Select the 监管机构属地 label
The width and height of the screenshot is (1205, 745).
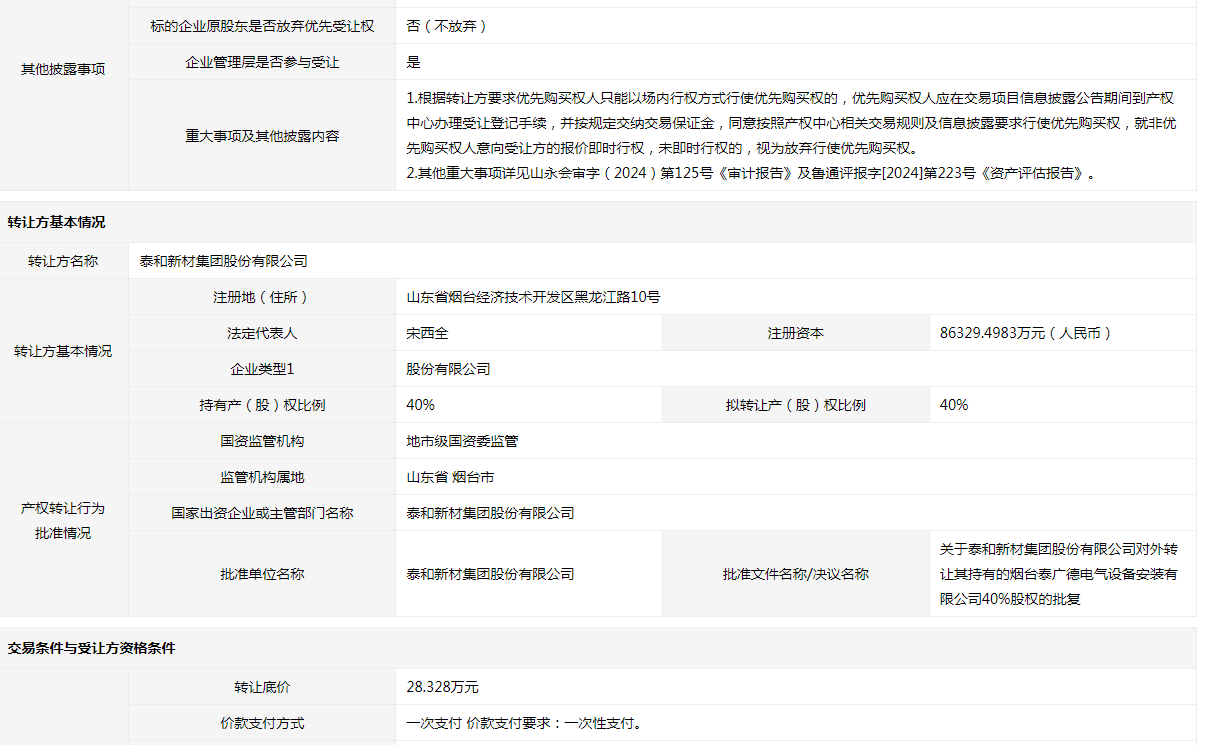point(262,477)
